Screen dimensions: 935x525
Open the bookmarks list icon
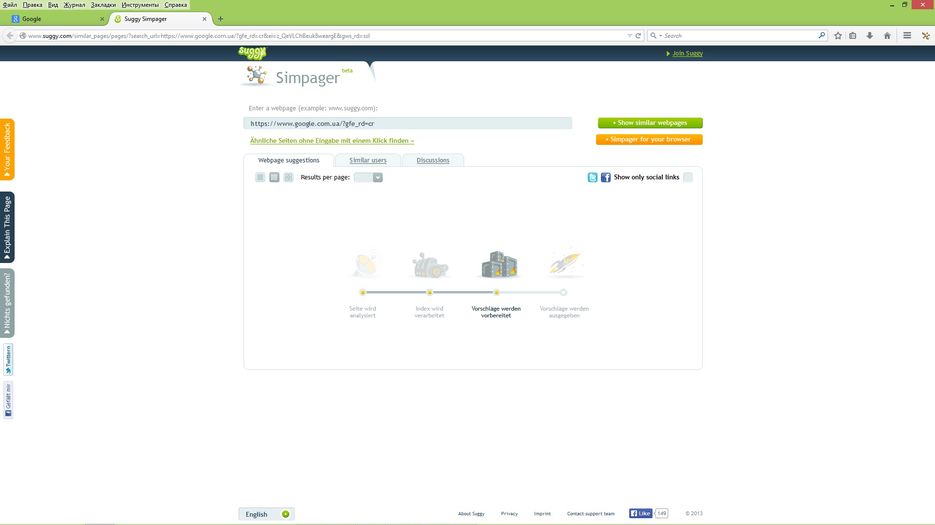pyautogui.click(x=853, y=36)
